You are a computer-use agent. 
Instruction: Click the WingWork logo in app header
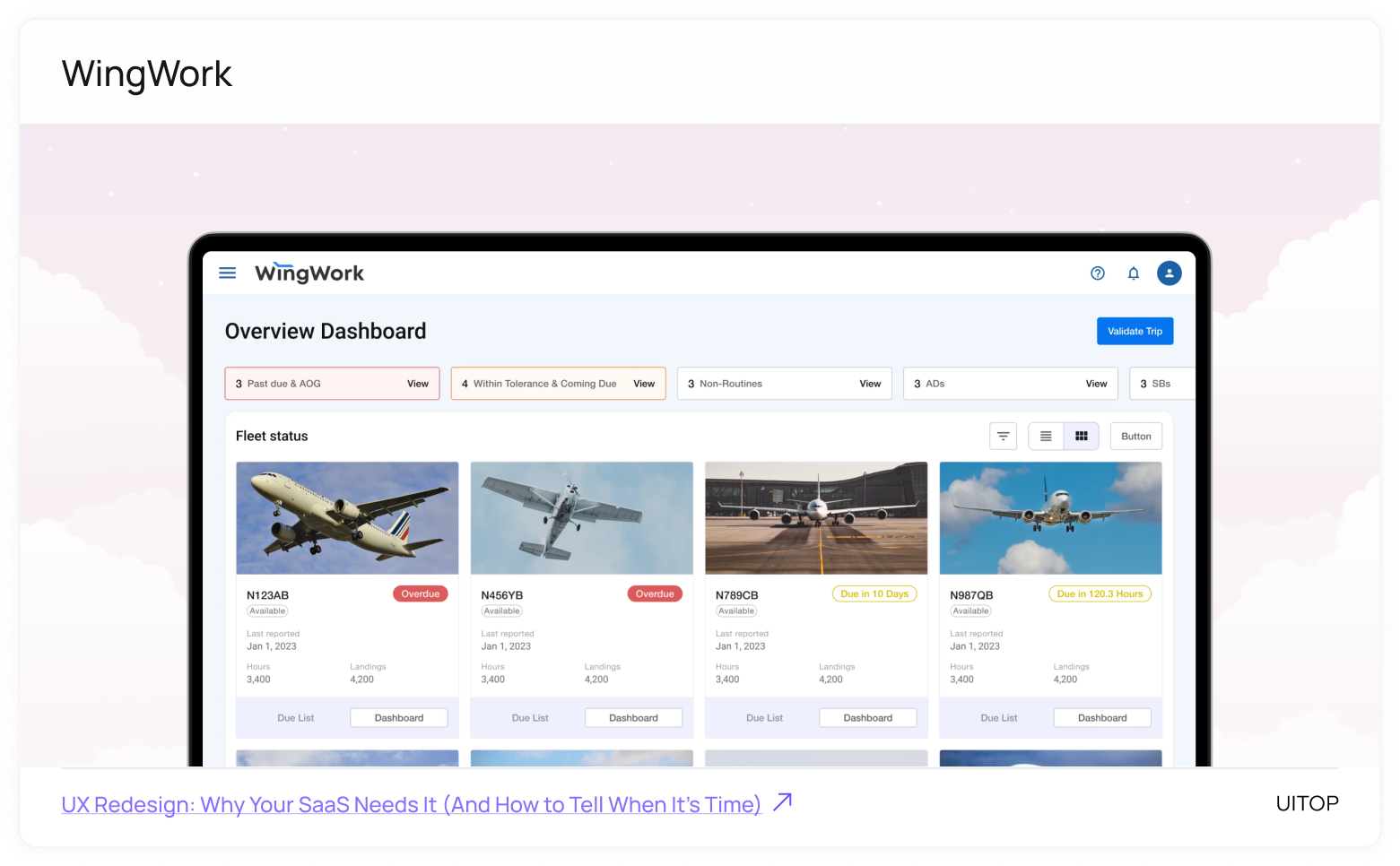pyautogui.click(x=309, y=273)
